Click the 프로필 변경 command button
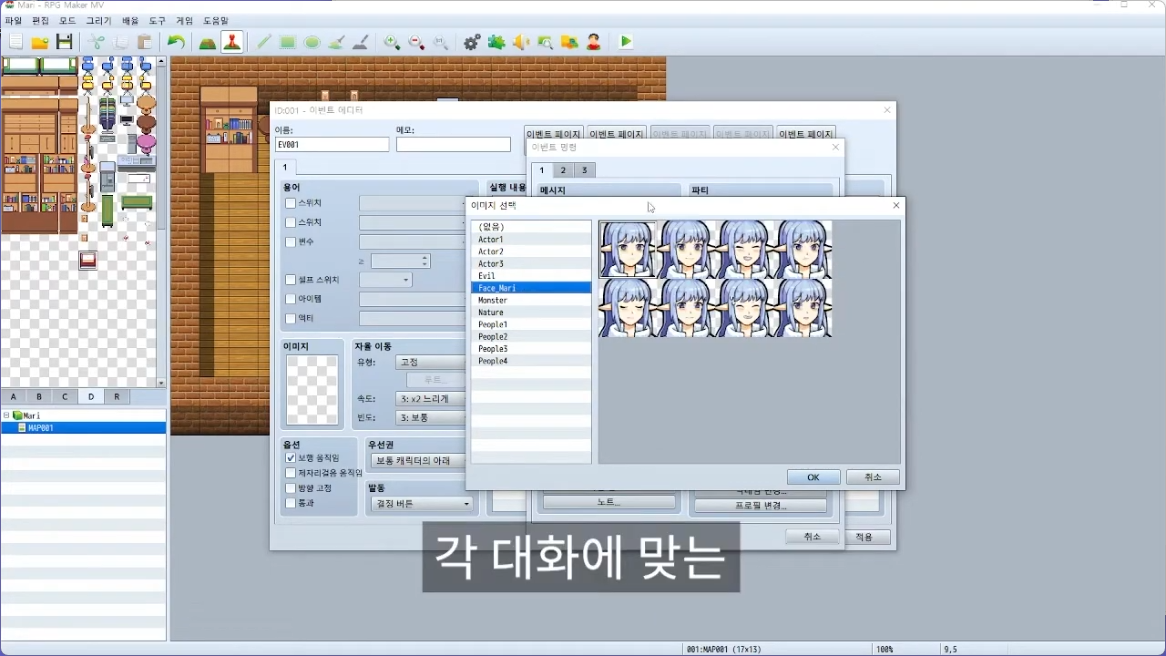Viewport: 1166px width, 656px height. tap(760, 505)
